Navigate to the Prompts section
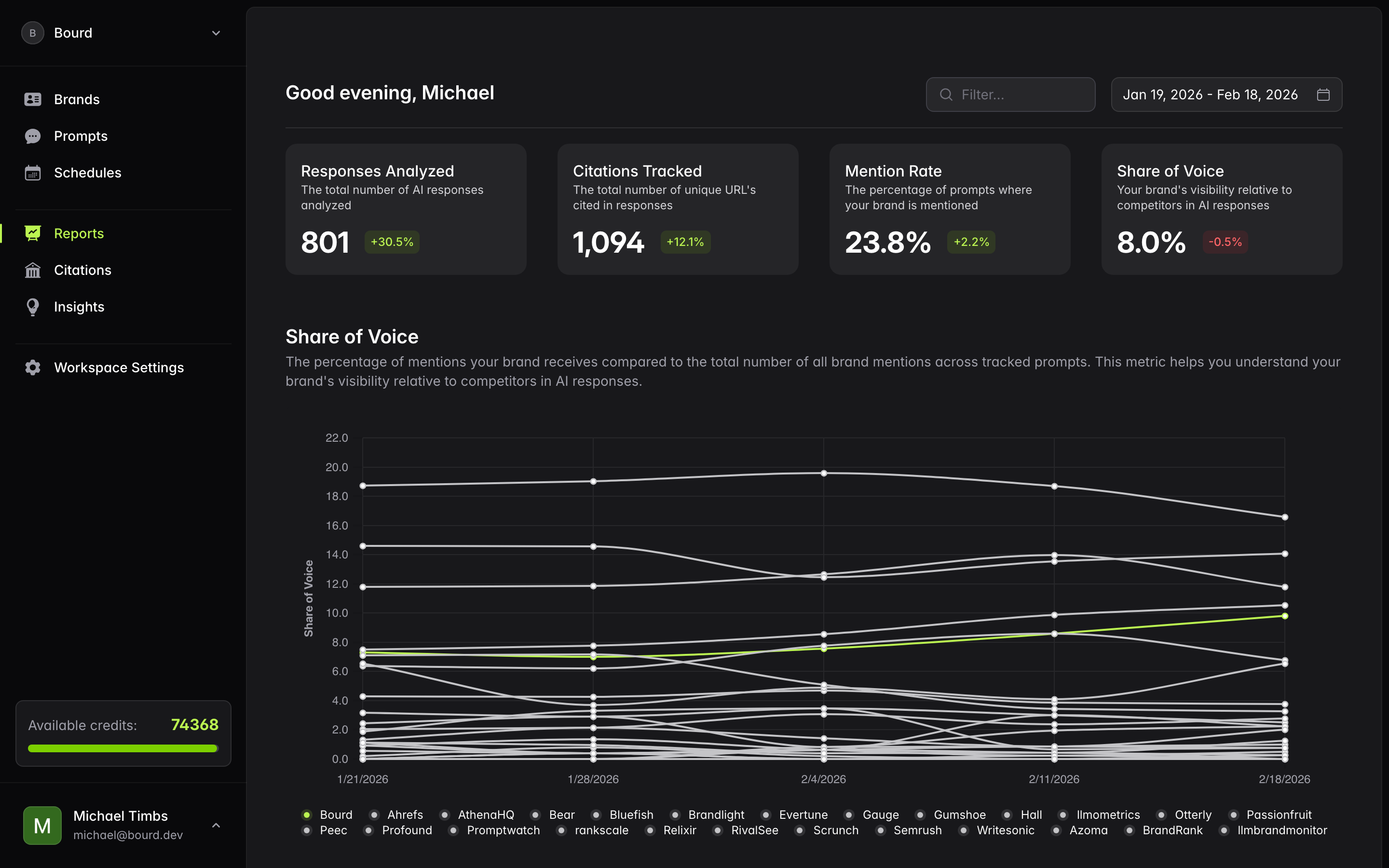This screenshot has width=1389, height=868. point(81,136)
